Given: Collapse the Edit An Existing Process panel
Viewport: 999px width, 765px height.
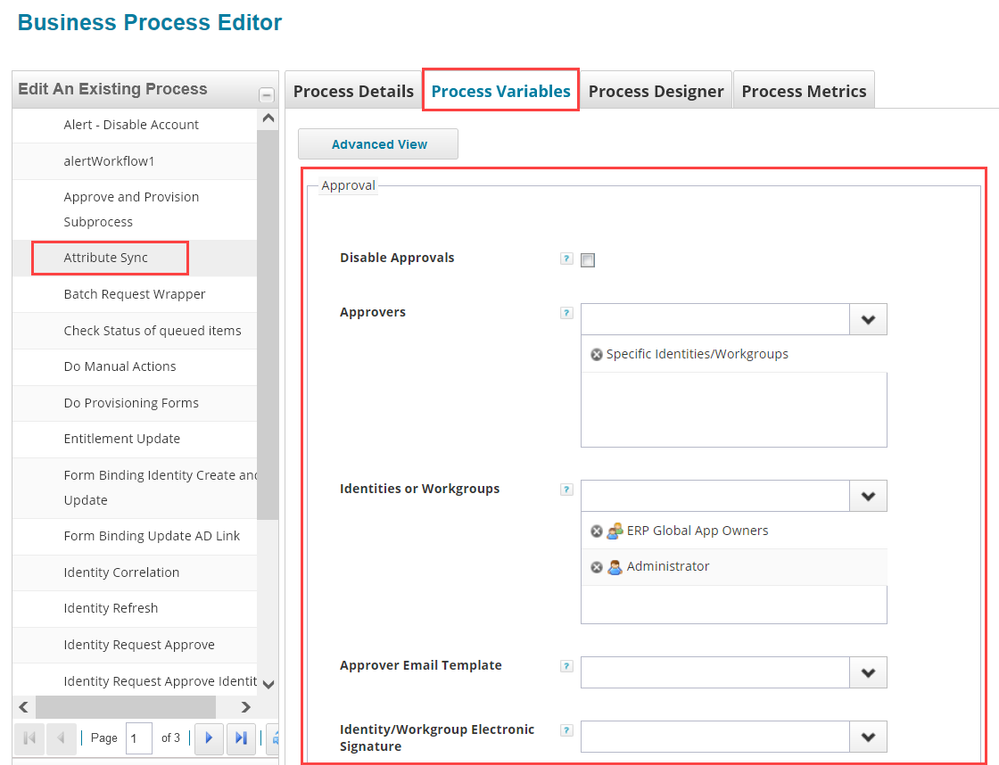Looking at the screenshot, I should pyautogui.click(x=266, y=95).
